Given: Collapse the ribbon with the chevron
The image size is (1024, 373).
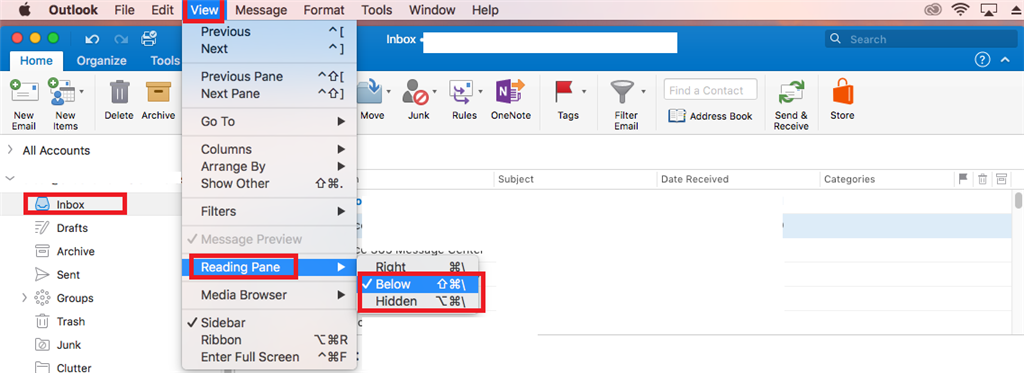Looking at the screenshot, I should click(x=1005, y=60).
